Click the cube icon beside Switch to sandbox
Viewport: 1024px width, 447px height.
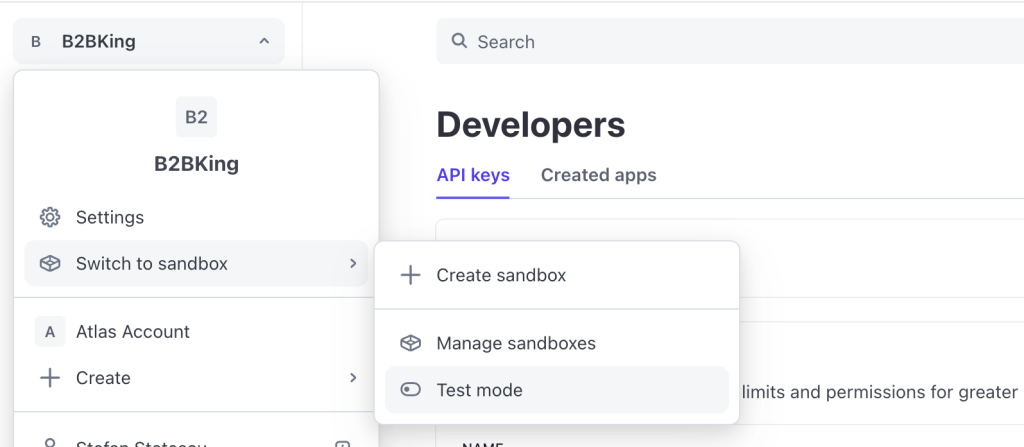tap(49, 264)
